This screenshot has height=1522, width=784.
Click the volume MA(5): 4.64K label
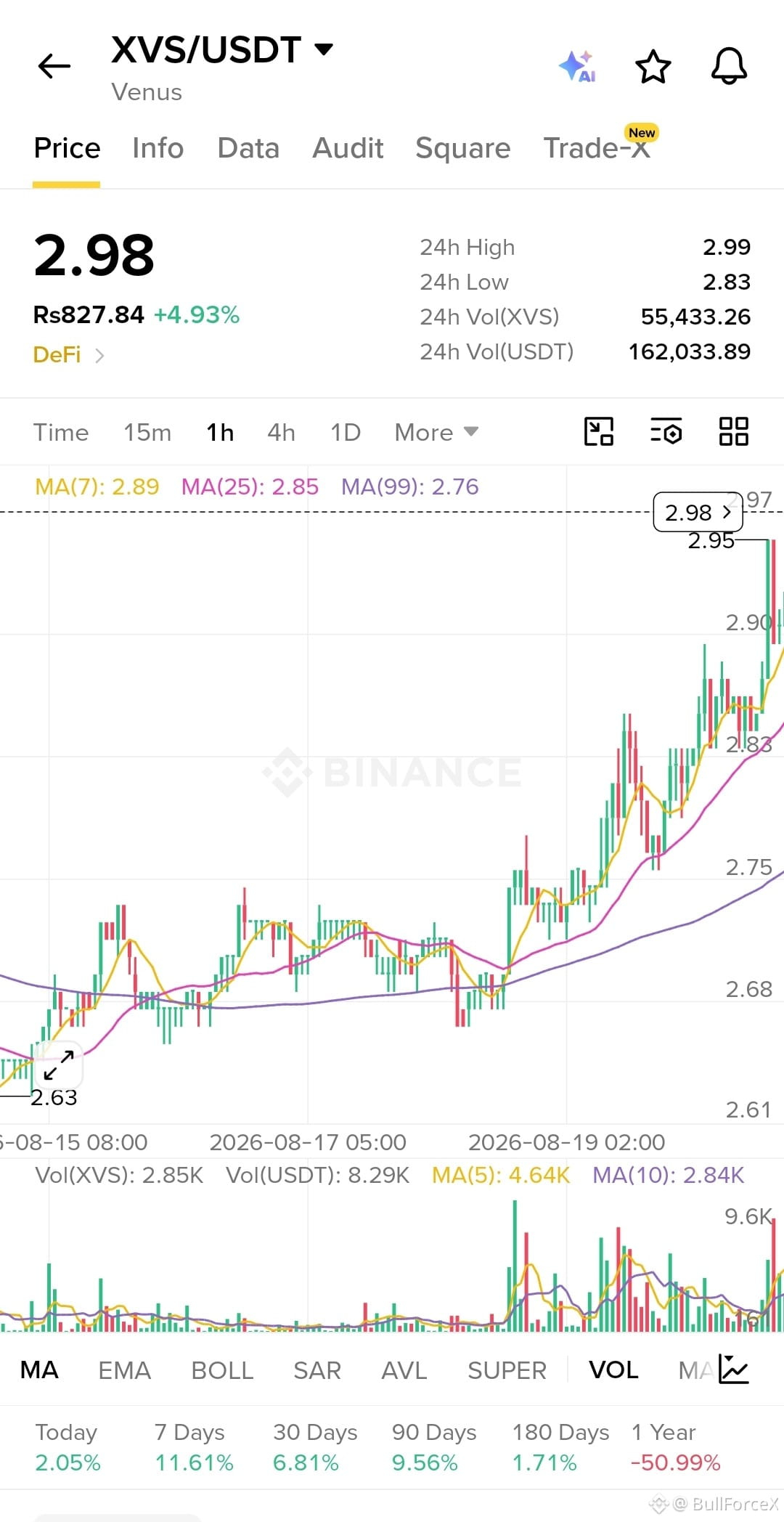coord(501,1175)
